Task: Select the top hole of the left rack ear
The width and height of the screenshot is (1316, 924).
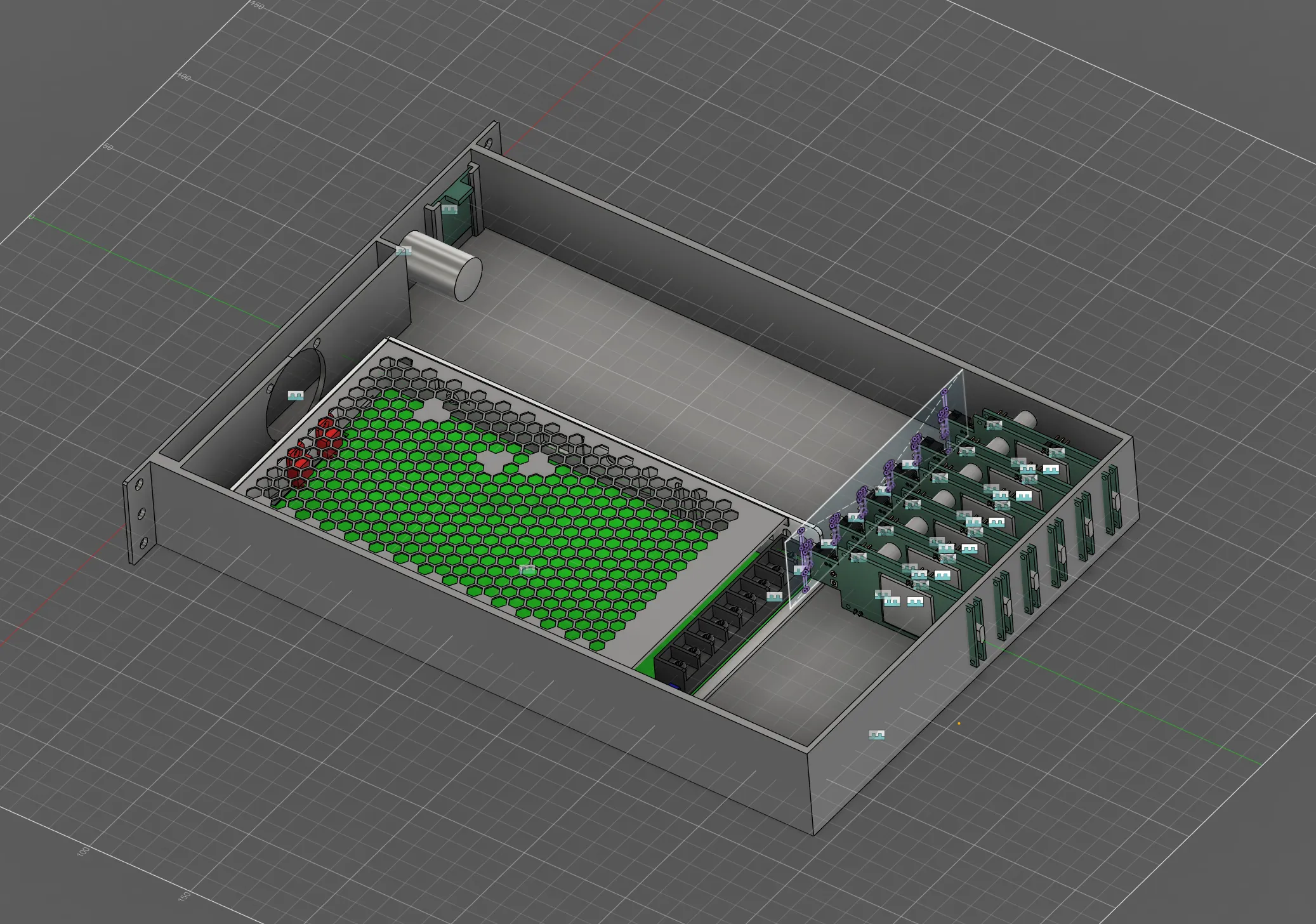Action: point(139,485)
